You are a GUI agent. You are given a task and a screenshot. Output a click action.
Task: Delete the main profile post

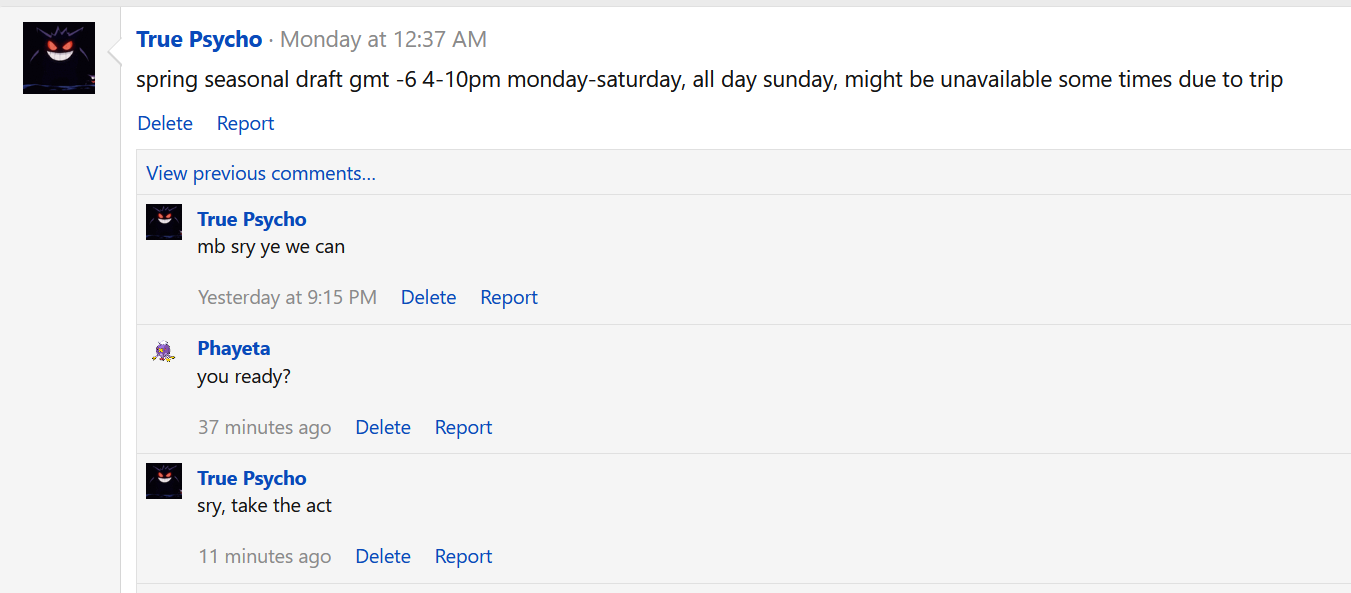[x=165, y=123]
